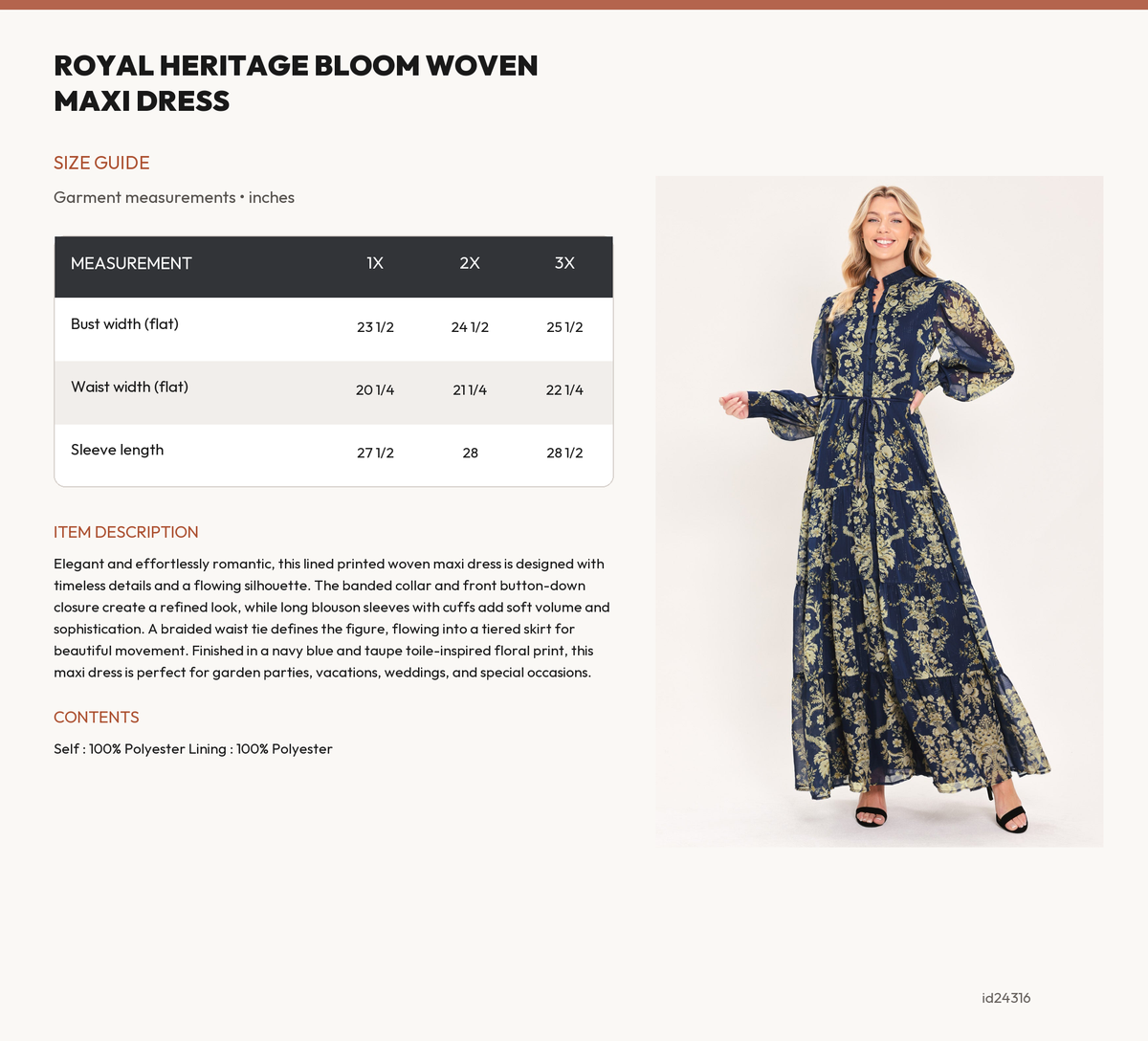The image size is (1148, 1041).
Task: Click the description paragraph starting 'Elegant and effortlessly'
Action: pyautogui.click(x=332, y=618)
